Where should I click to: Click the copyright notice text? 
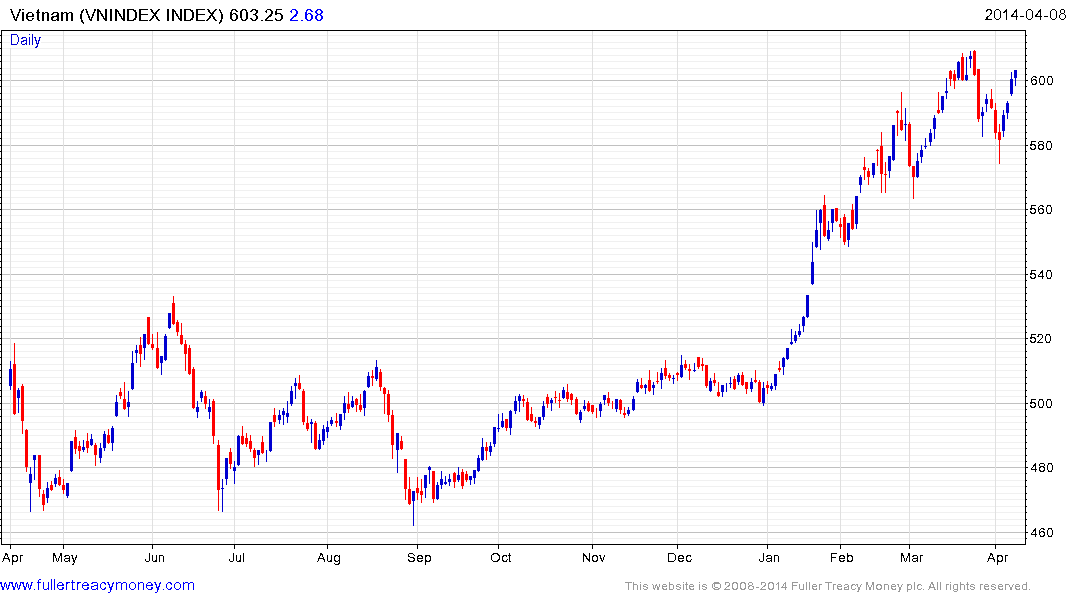coord(828,586)
